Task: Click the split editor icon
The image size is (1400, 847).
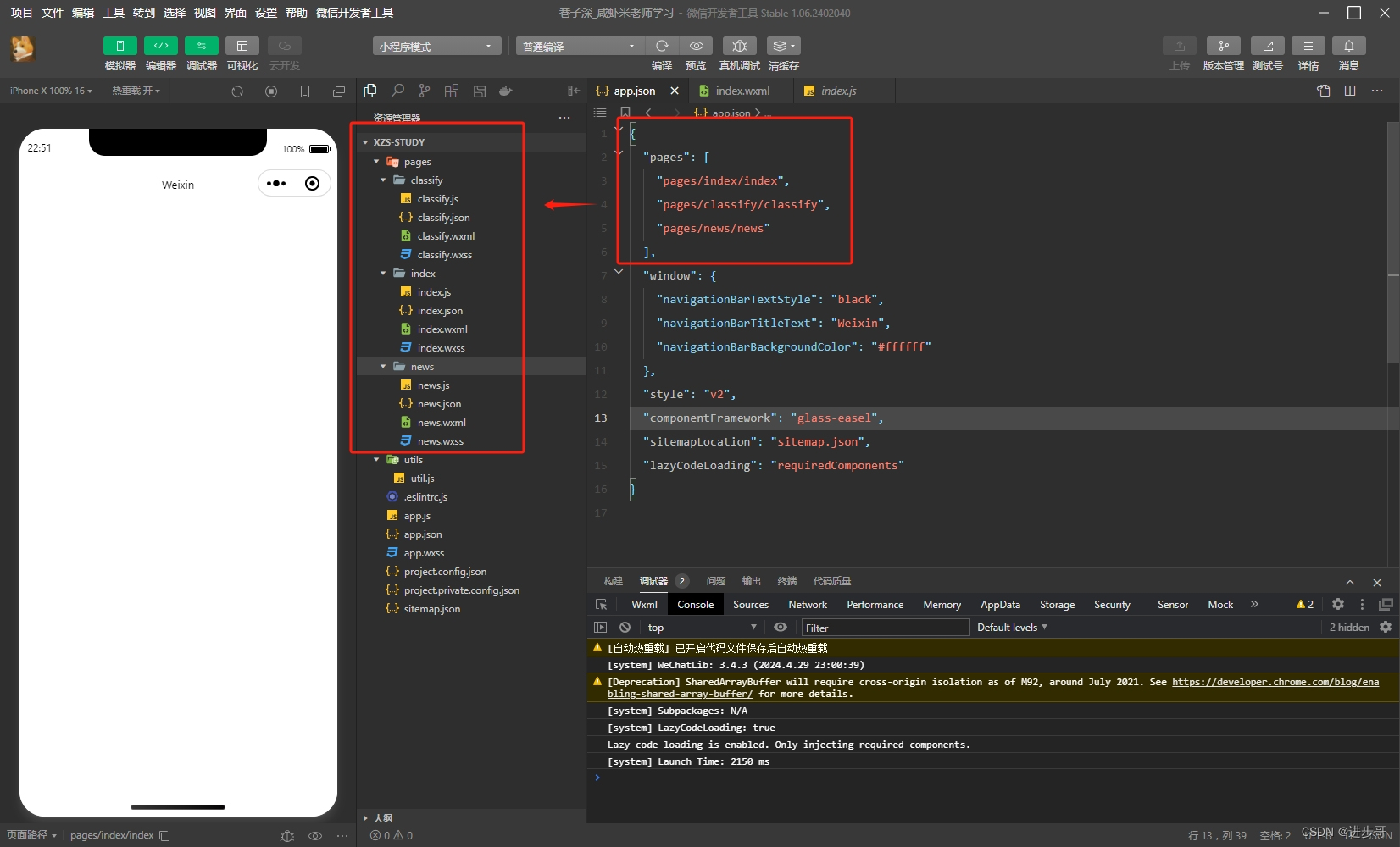Action: 1350,91
